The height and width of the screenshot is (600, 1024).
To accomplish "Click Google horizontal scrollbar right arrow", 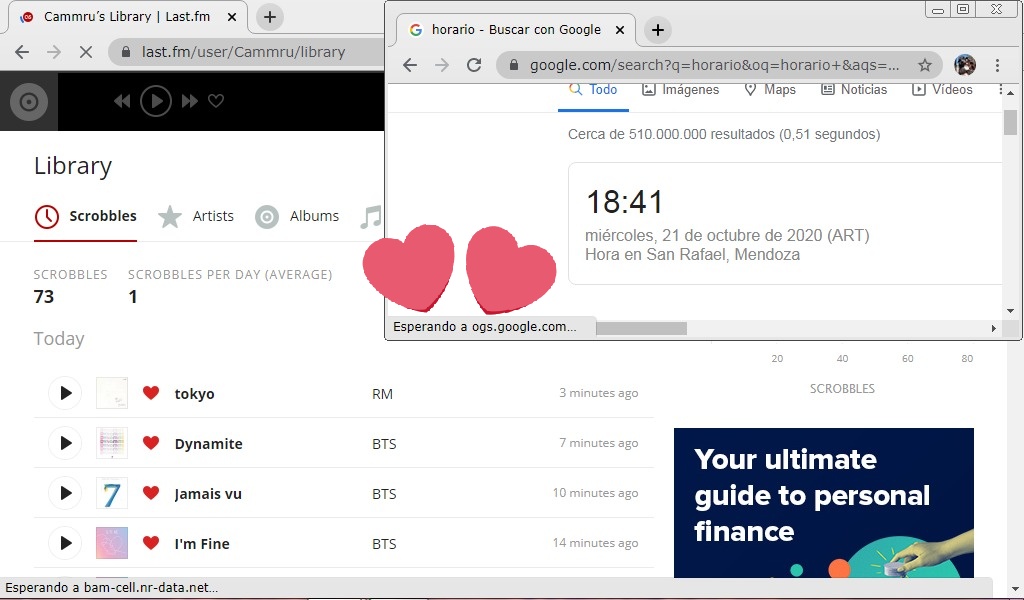I will coord(993,328).
